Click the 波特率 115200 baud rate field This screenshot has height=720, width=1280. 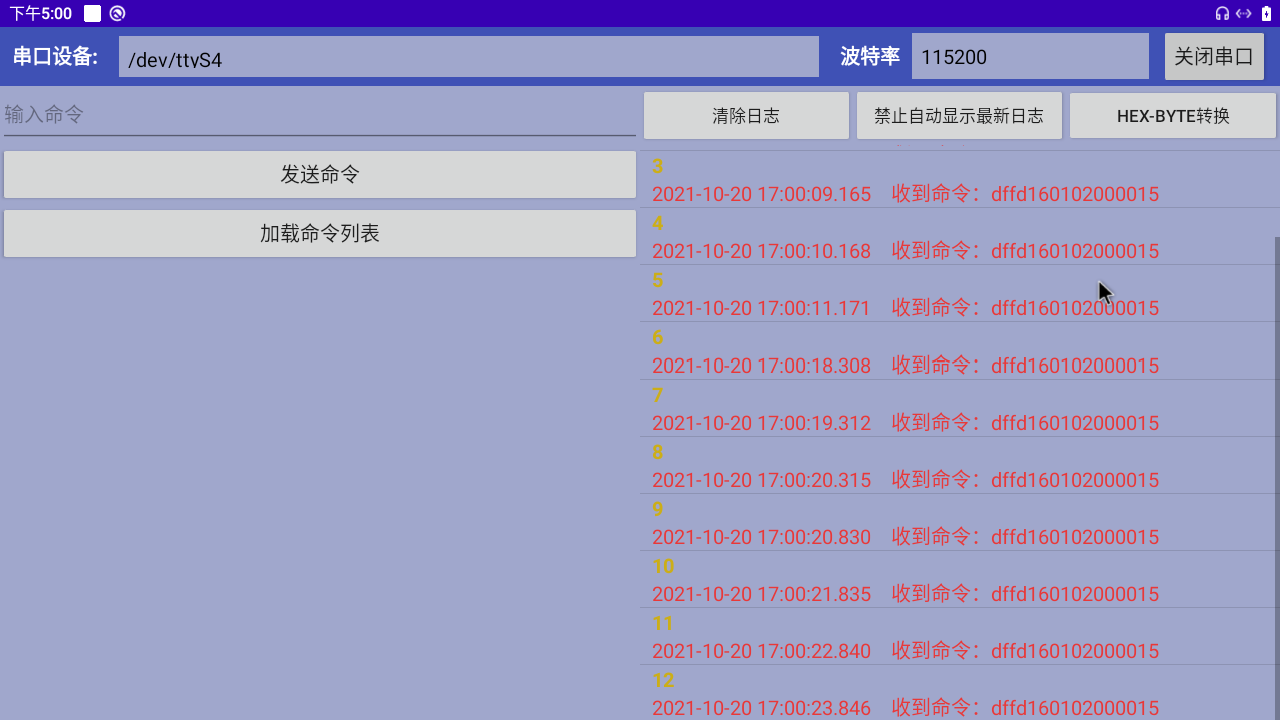coord(1029,56)
